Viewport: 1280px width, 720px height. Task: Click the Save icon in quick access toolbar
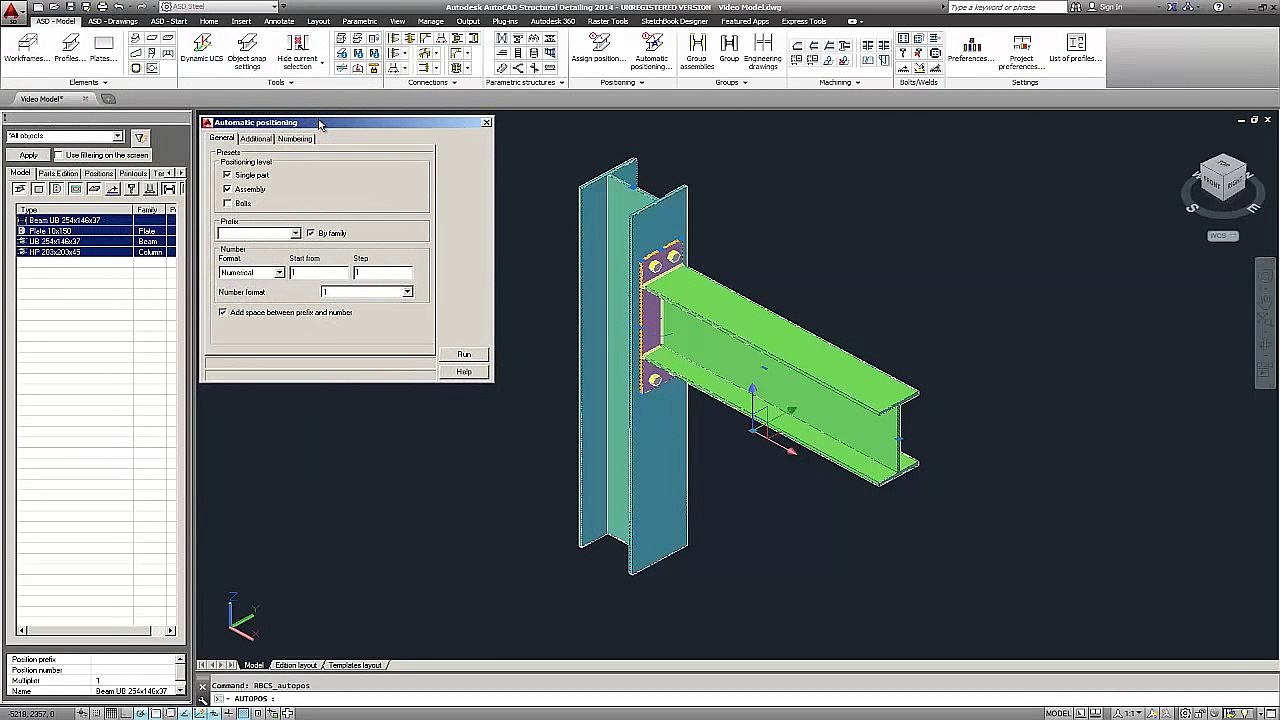point(69,7)
